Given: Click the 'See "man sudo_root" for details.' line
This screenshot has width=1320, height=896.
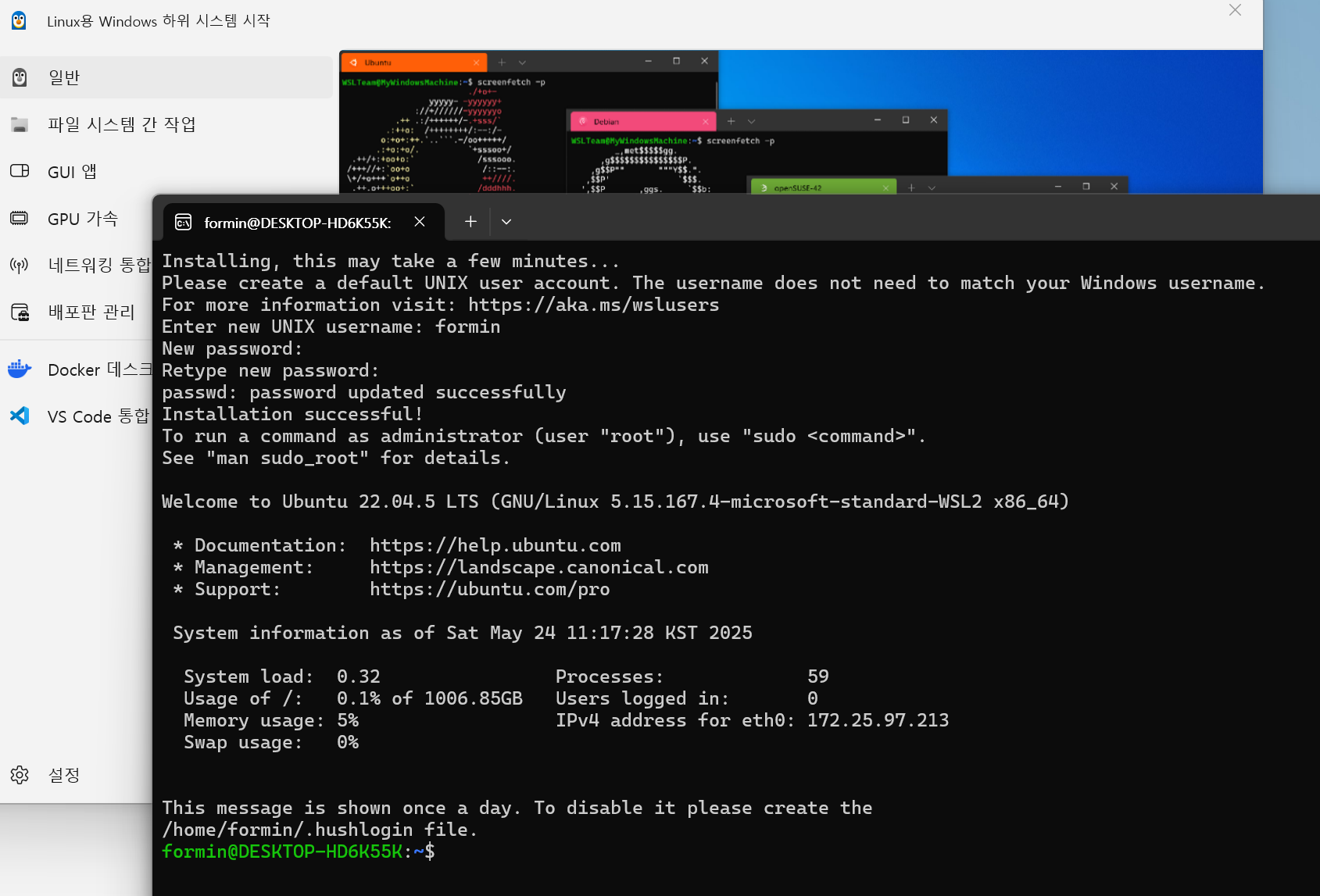Looking at the screenshot, I should pyautogui.click(x=336, y=458).
